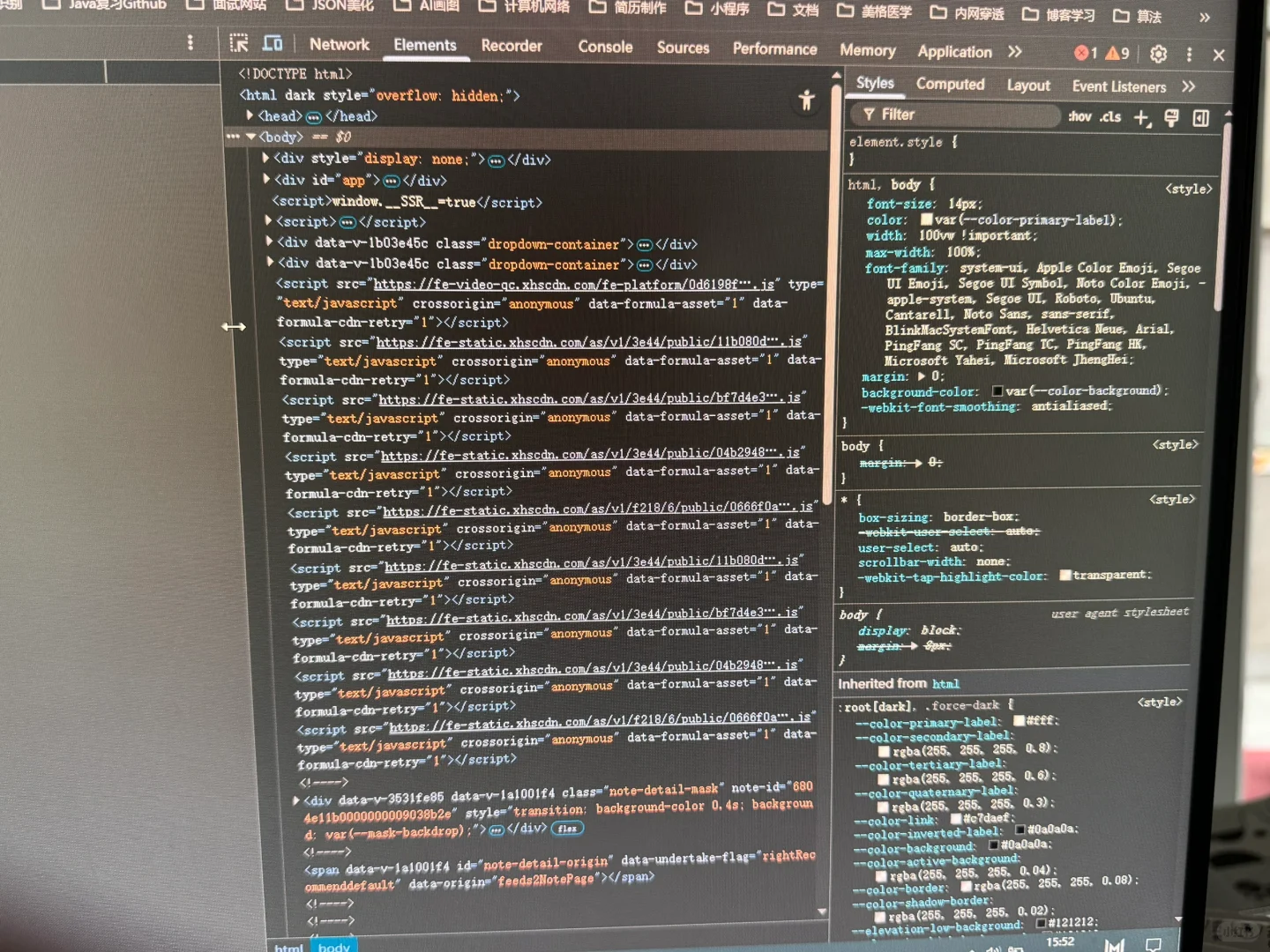
Task: Open the DevTools customize kebab menu
Action: 1189,55
